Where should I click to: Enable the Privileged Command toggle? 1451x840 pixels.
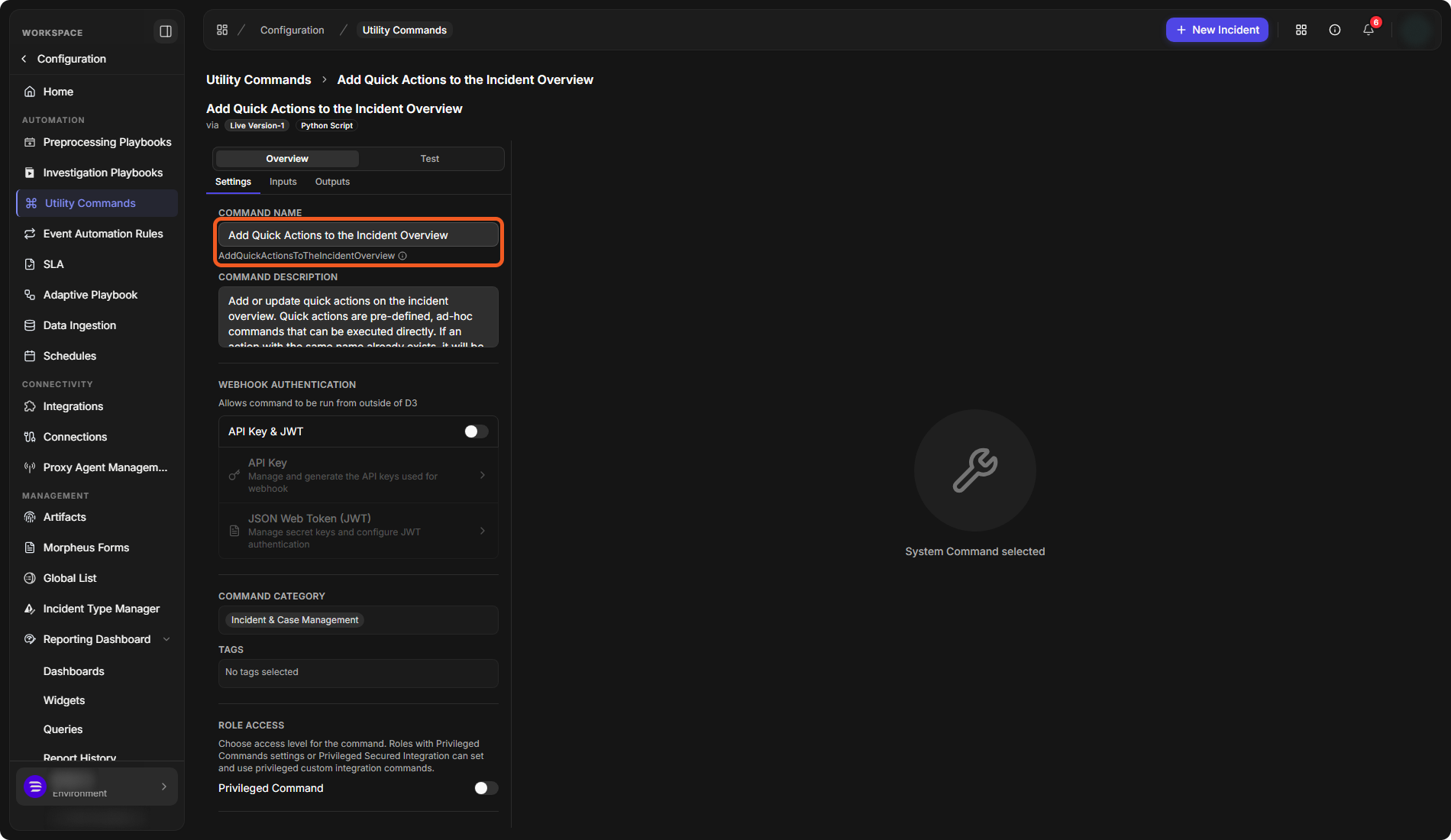tap(486, 788)
